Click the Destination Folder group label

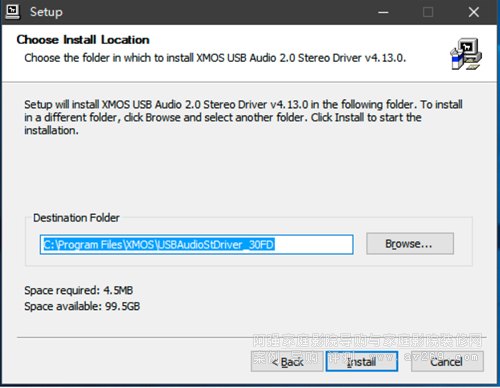click(76, 218)
